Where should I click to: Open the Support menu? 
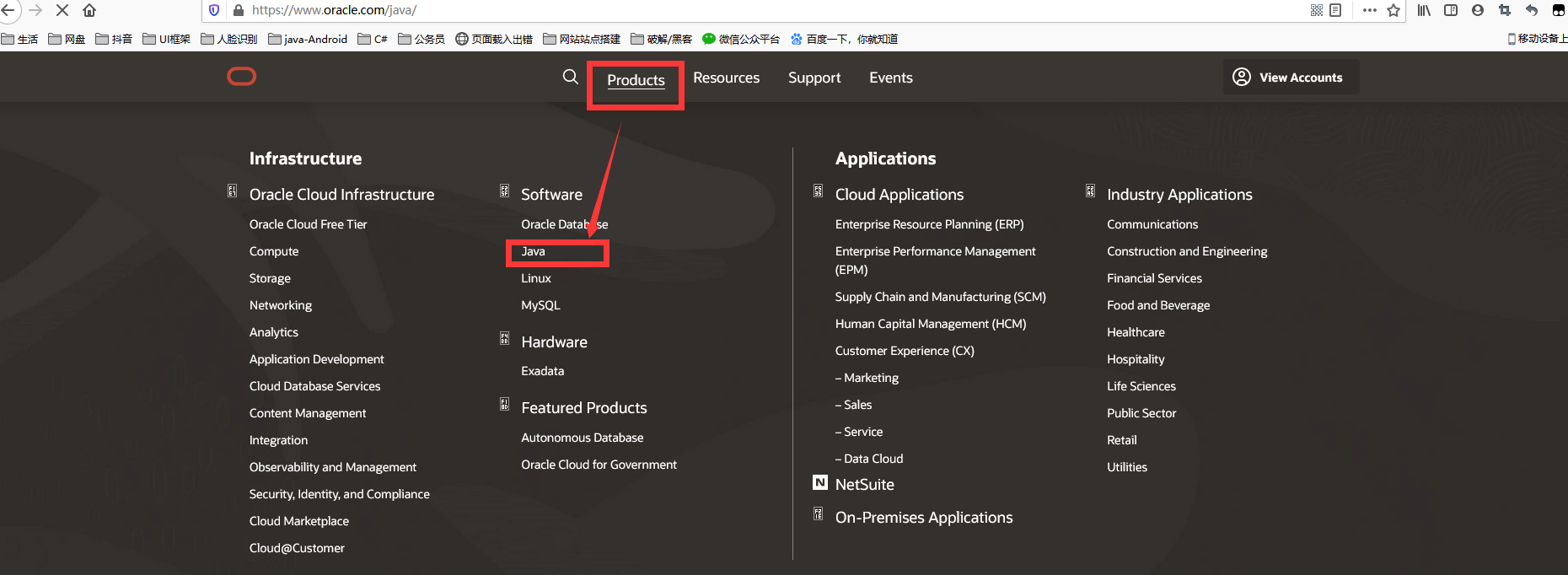pyautogui.click(x=814, y=78)
